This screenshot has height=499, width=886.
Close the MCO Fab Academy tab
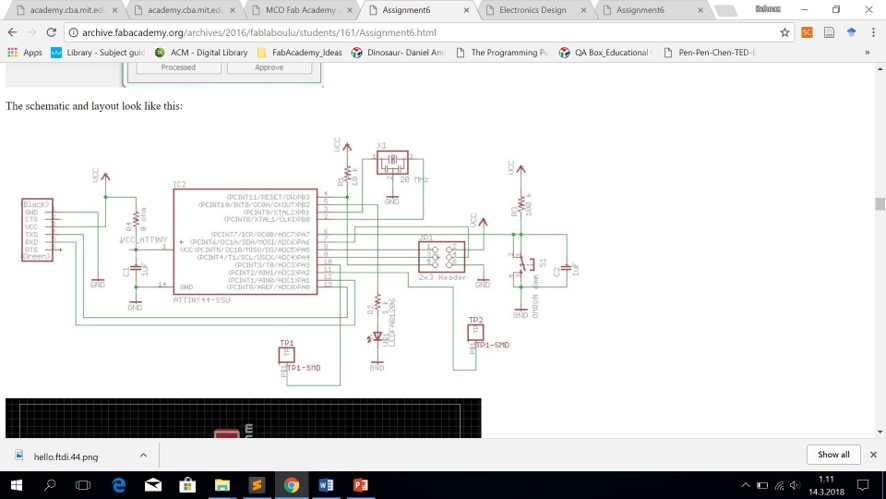pos(349,10)
